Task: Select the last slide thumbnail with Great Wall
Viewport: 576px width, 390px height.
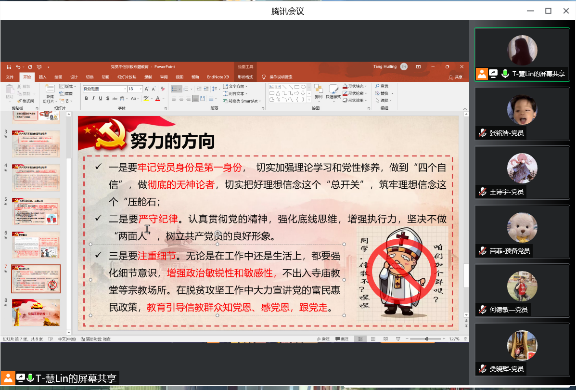Action: coord(36,313)
